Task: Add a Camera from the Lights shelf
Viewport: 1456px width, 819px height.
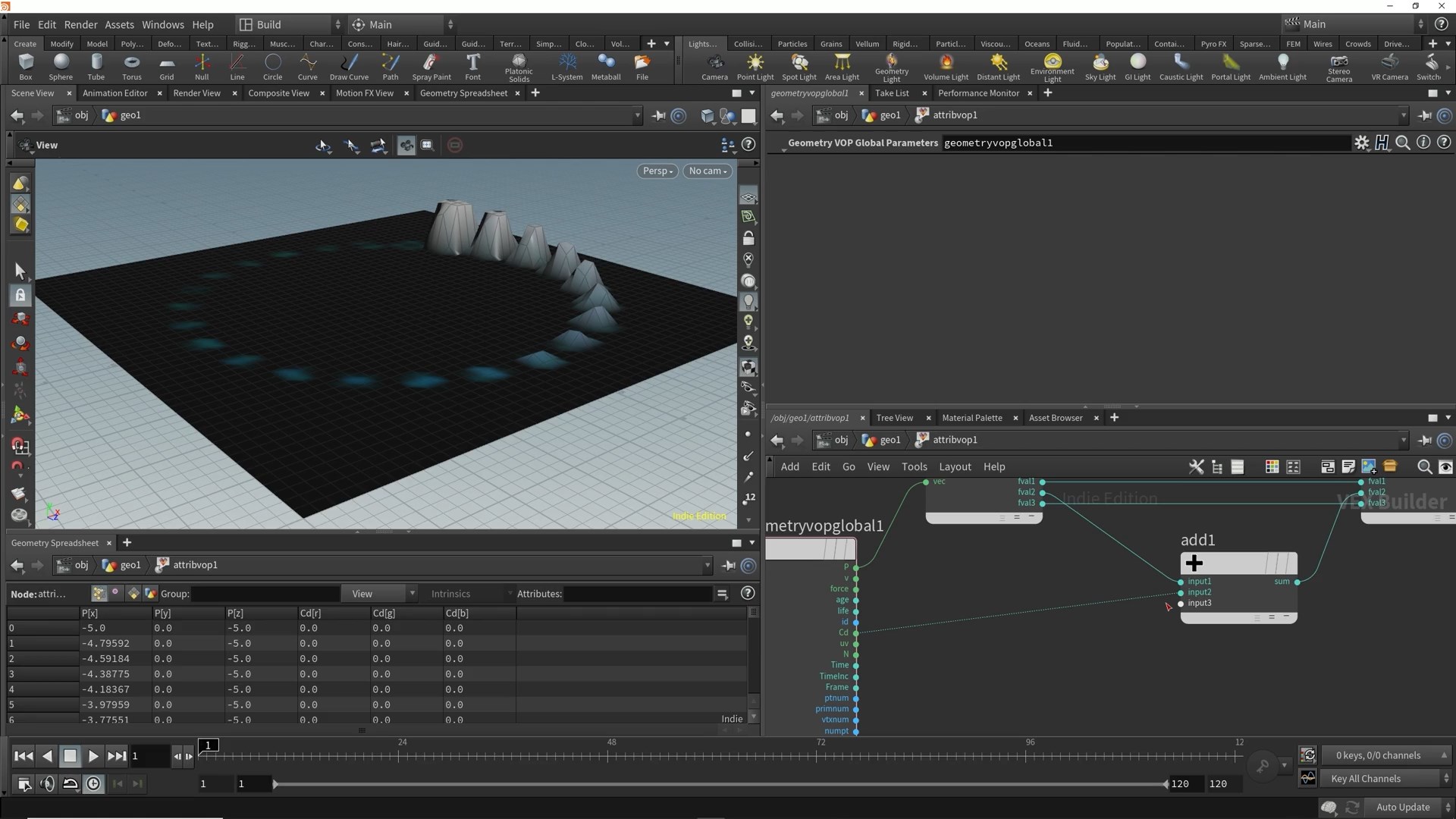Action: [714, 67]
